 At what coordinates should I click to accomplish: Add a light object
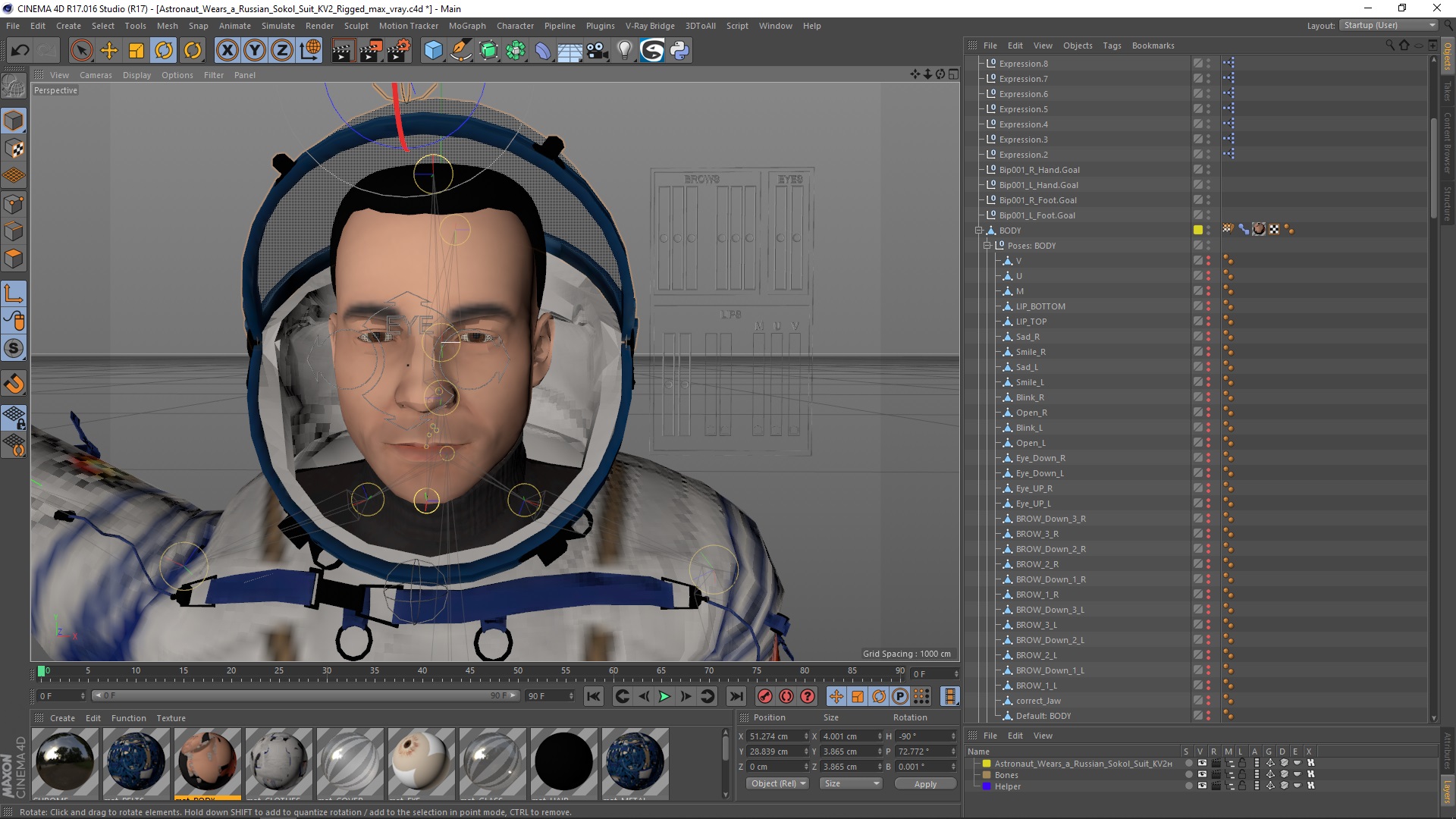(624, 51)
